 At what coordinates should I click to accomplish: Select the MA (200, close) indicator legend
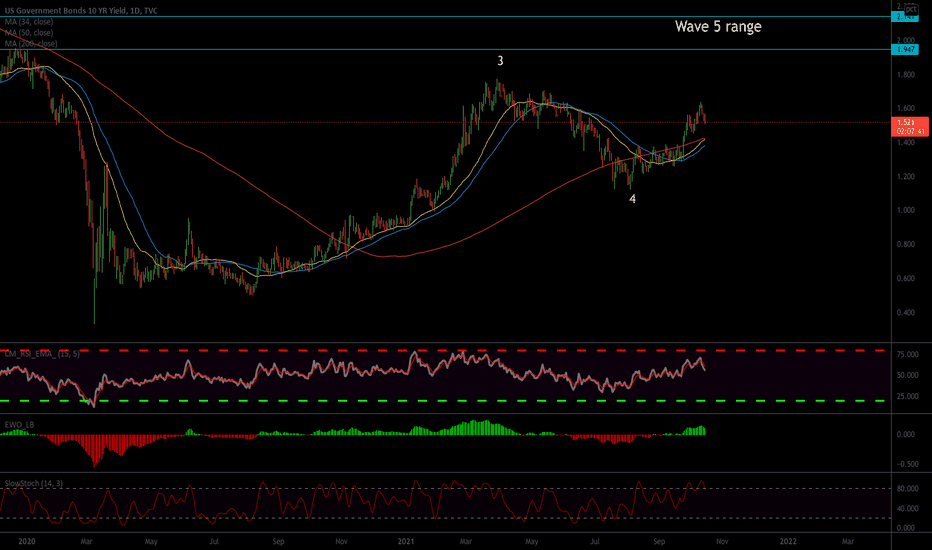(x=31, y=44)
